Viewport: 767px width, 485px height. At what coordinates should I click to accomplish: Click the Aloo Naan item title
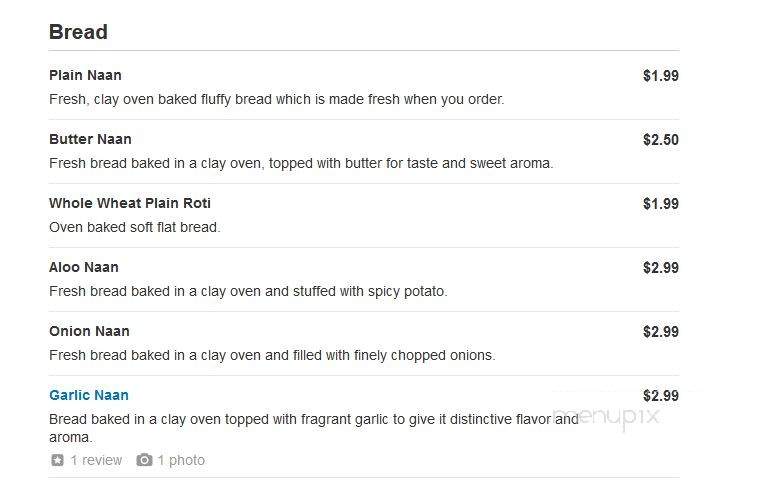click(84, 267)
